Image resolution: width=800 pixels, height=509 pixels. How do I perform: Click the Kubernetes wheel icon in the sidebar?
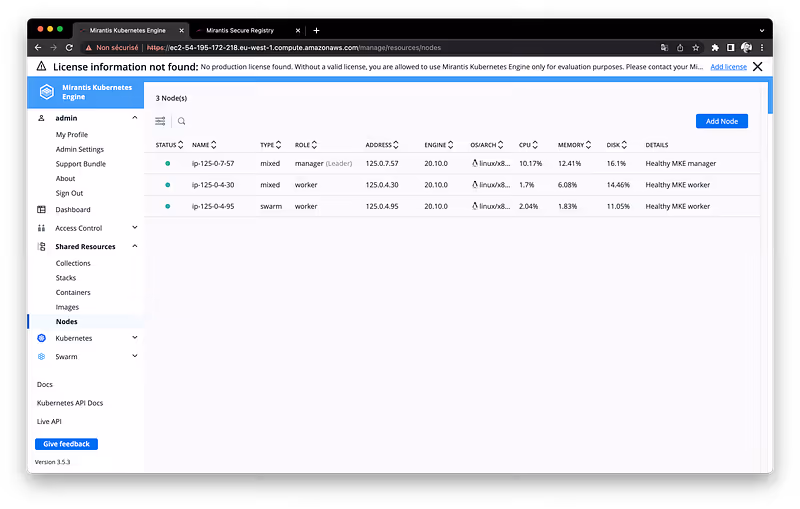[x=42, y=339]
